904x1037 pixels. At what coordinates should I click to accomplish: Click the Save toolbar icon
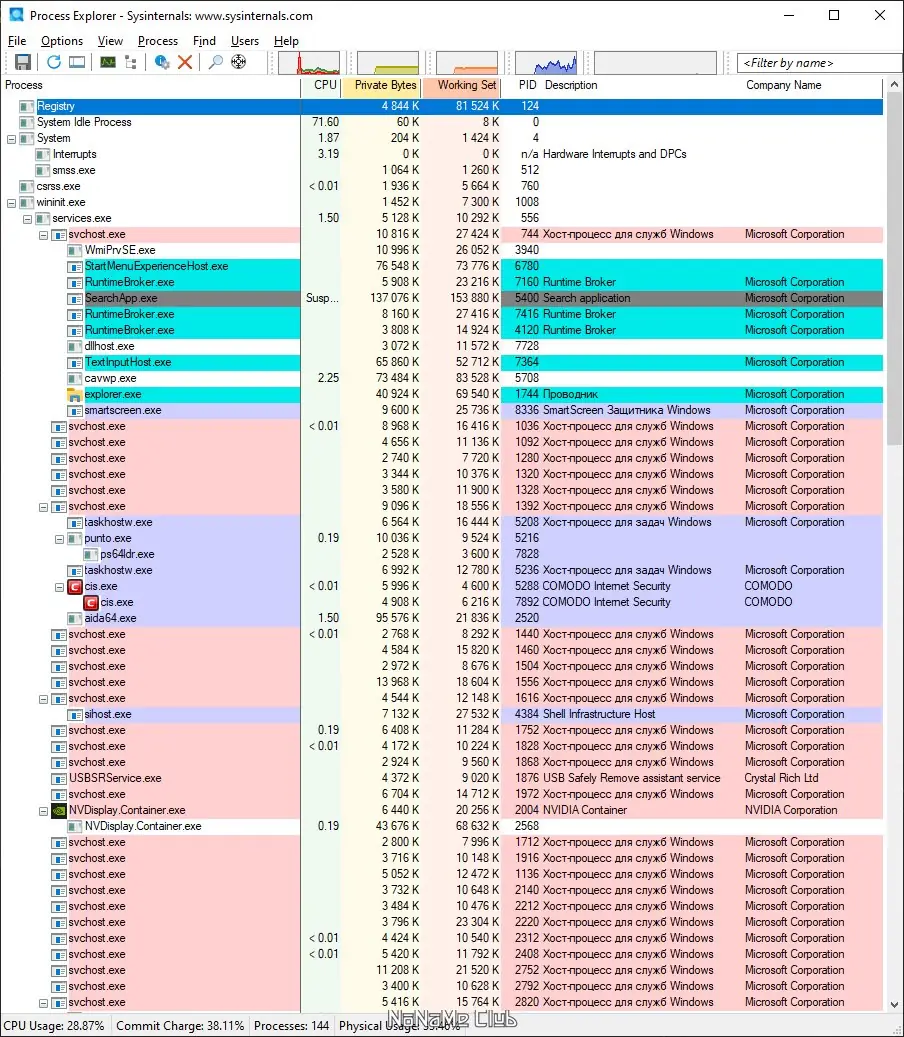[x=22, y=62]
